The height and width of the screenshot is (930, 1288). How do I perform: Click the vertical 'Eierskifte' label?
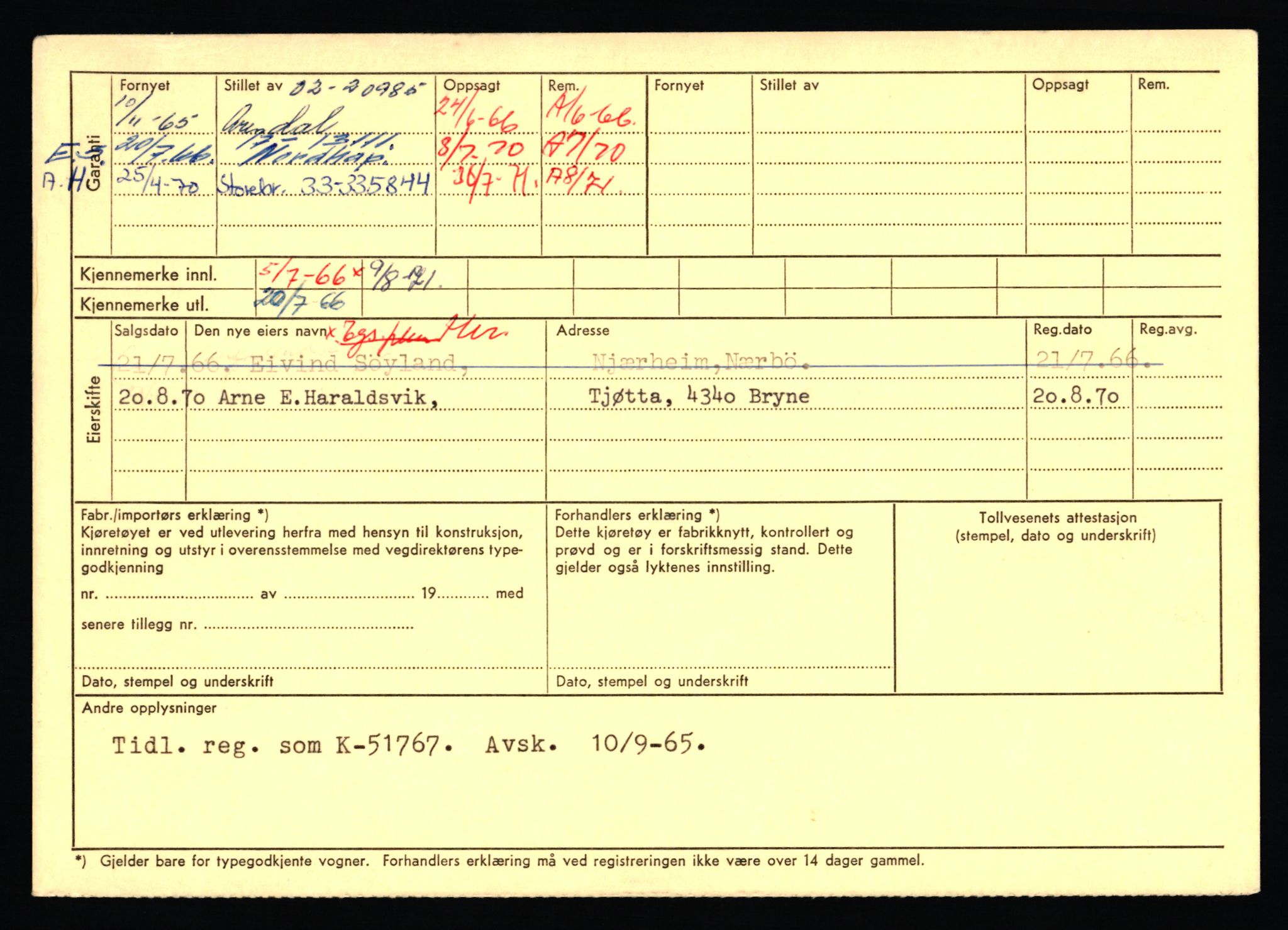[x=94, y=409]
